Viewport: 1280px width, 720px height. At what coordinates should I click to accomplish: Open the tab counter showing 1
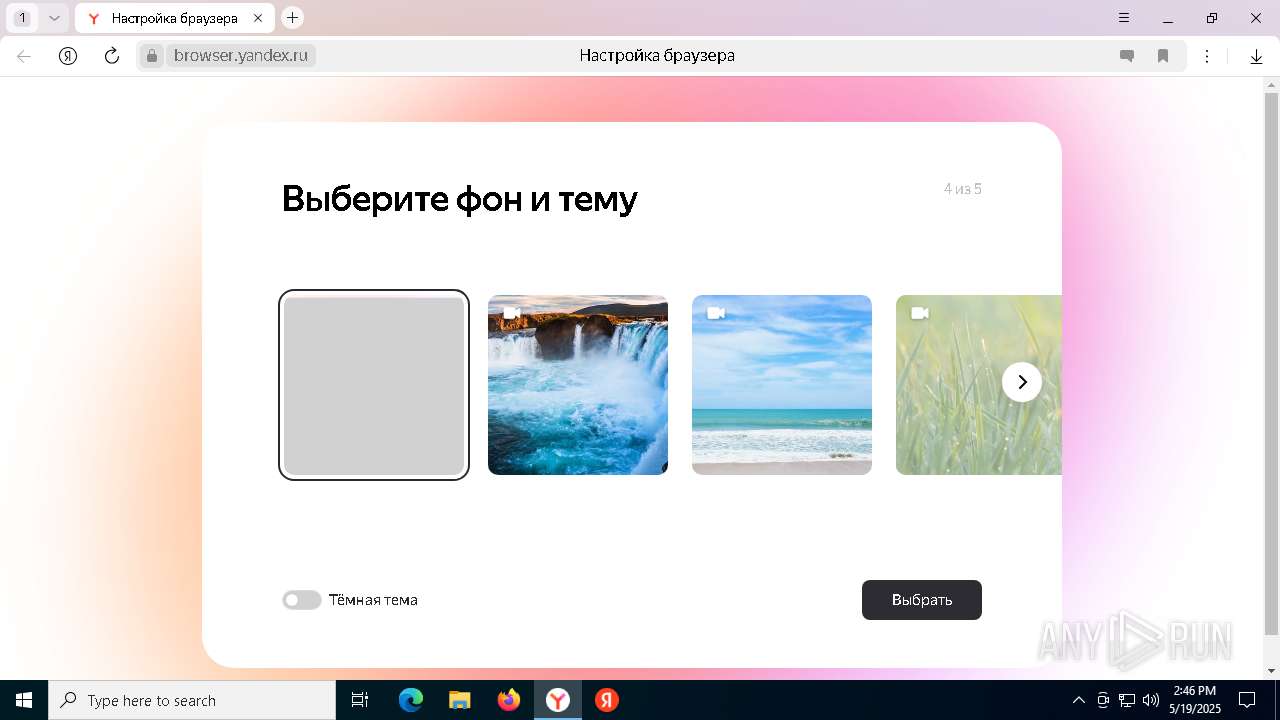[x=22, y=18]
